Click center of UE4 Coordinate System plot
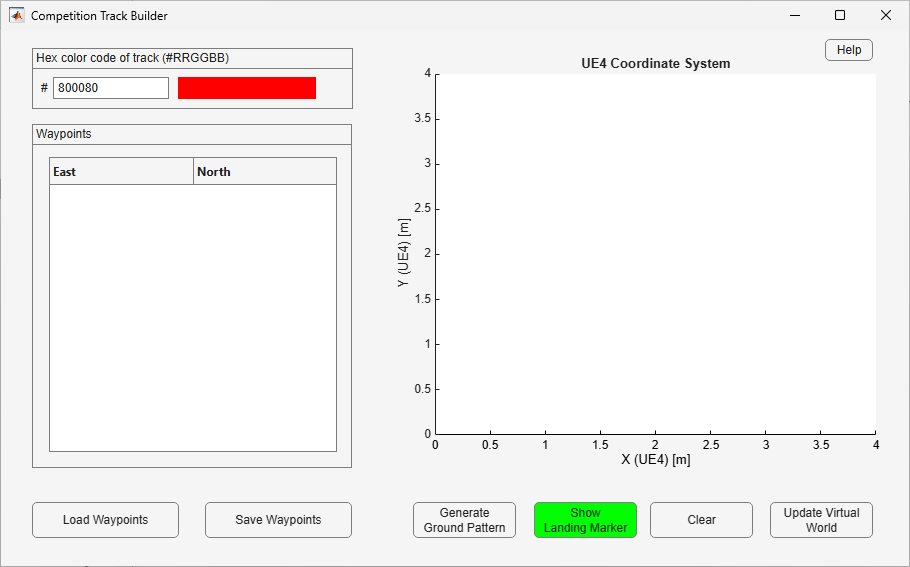Viewport: 910px width, 567px height. [x=655, y=254]
